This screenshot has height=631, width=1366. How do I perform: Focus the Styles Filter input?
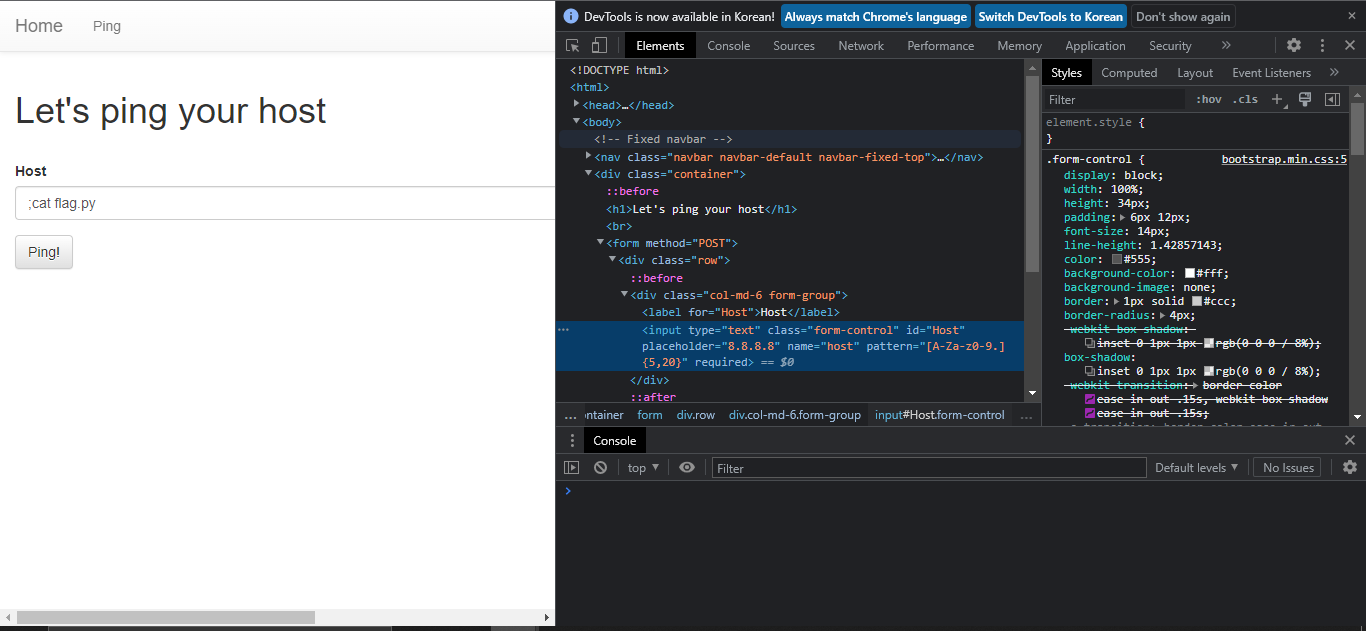[x=1114, y=99]
